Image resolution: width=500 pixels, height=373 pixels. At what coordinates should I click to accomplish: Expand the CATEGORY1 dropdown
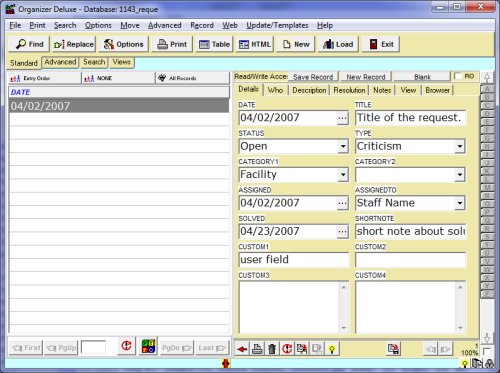(343, 175)
